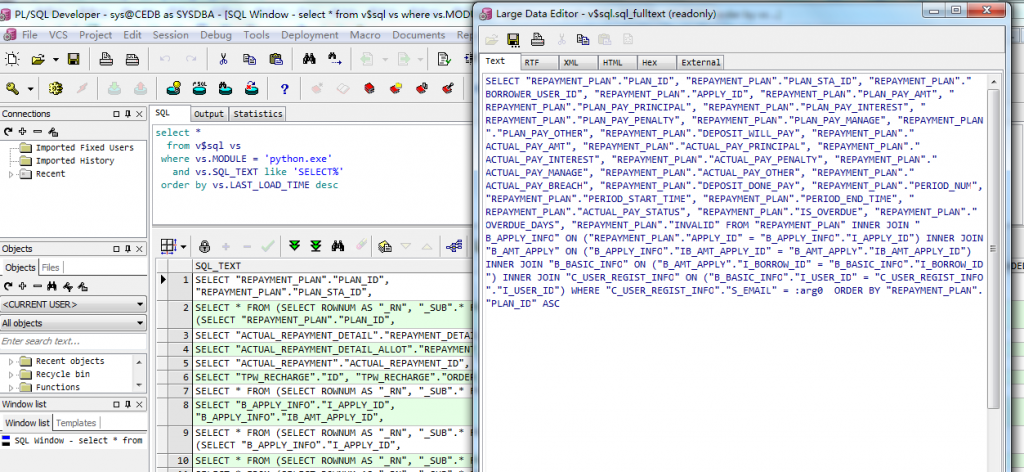Click the binoculars Find icon in main toolbar

[x=310, y=60]
